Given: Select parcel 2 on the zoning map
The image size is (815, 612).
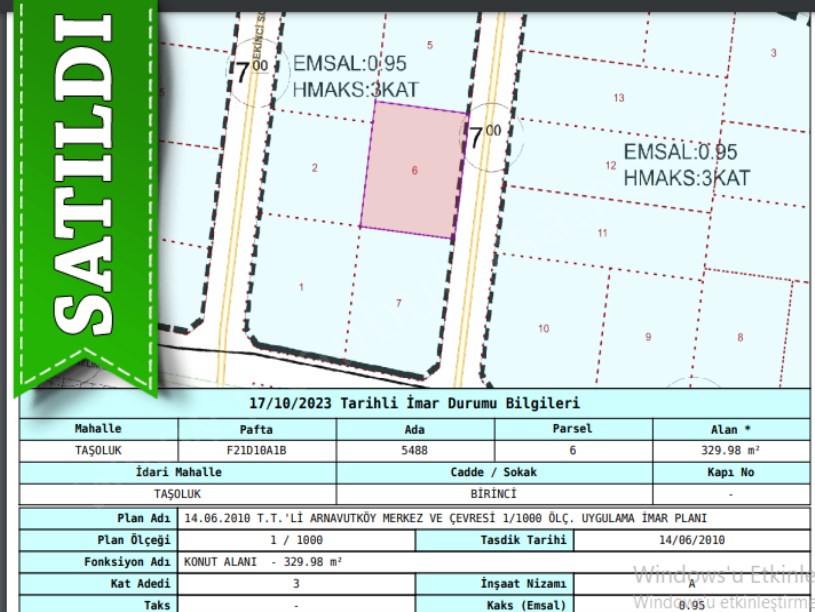Looking at the screenshot, I should click(x=314, y=168).
